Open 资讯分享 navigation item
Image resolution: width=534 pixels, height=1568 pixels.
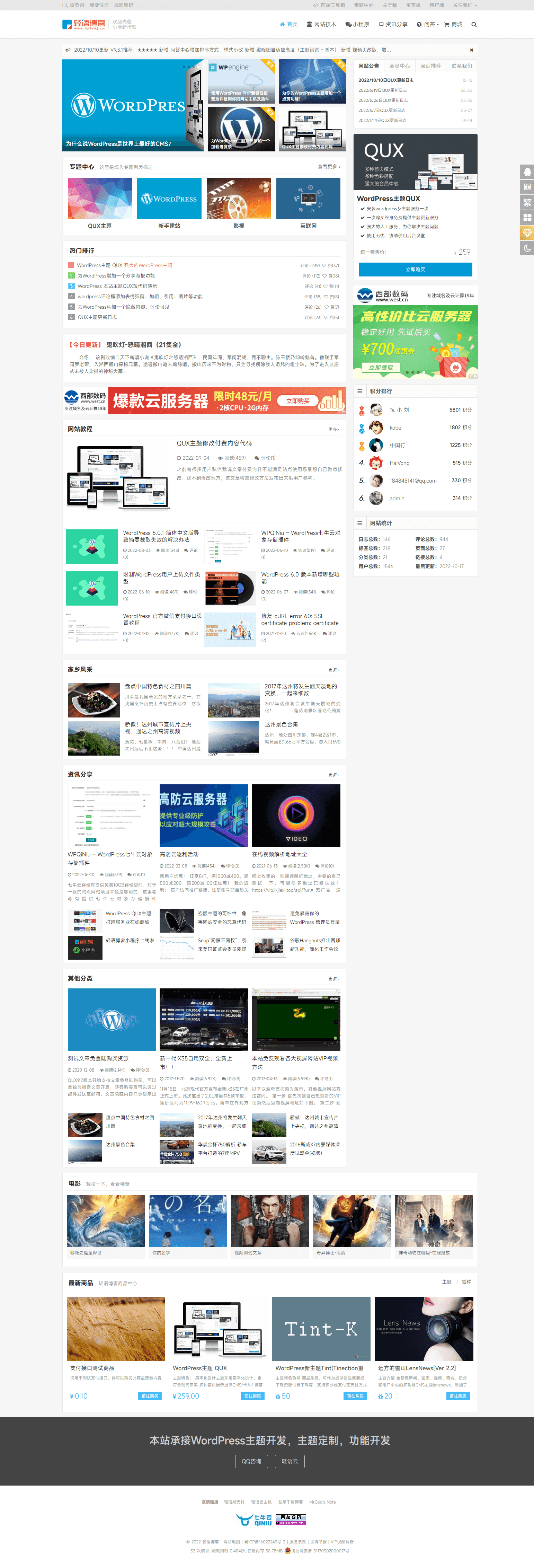point(393,24)
